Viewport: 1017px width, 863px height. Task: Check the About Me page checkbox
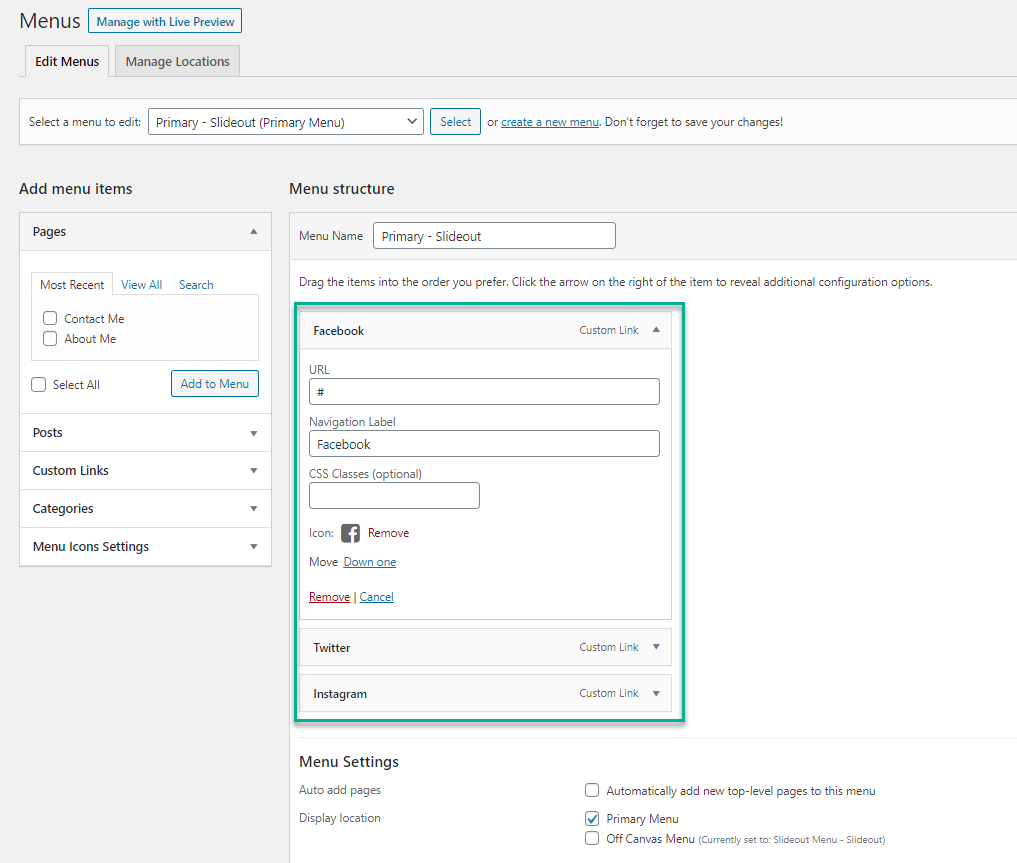pos(50,338)
